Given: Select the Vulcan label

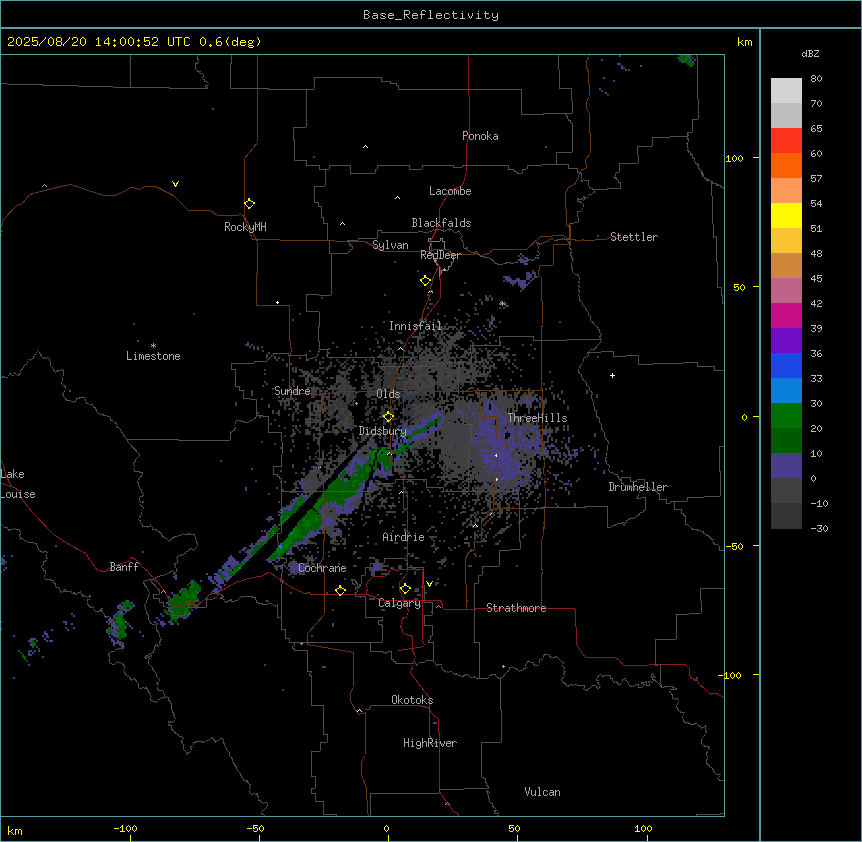Looking at the screenshot, I should coord(543,792).
